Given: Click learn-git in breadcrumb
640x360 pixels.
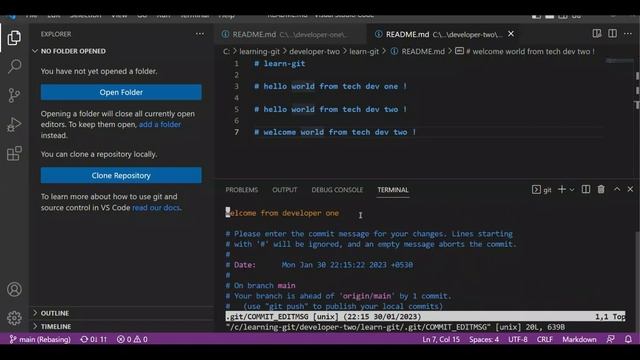Looking at the screenshot, I should click(x=364, y=51).
